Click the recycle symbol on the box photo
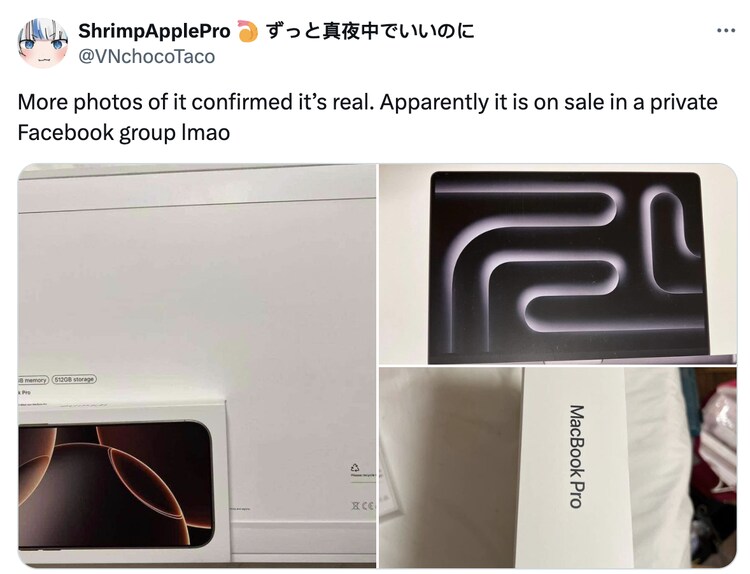This screenshot has height=574, width=750. [355, 467]
